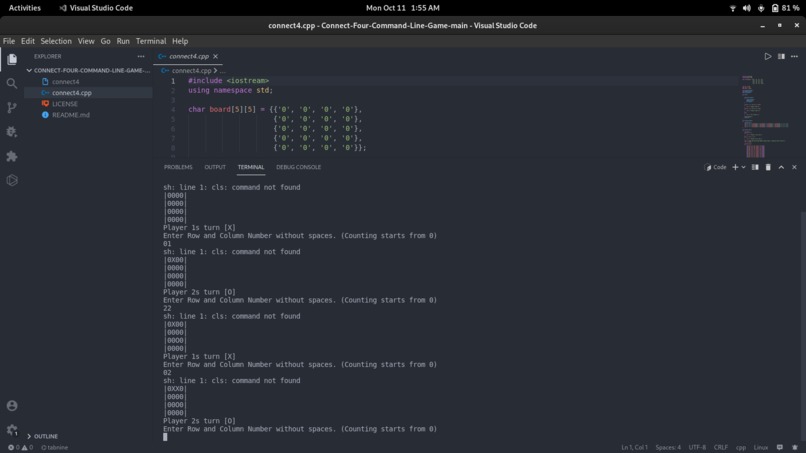Change encoding via UTF-8 status item
Image resolution: width=806 pixels, height=453 pixels.
[697, 447]
